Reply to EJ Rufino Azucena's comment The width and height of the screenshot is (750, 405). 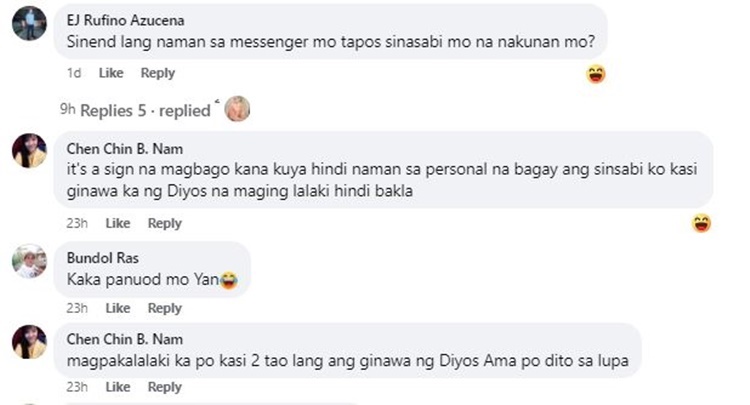pos(157,73)
